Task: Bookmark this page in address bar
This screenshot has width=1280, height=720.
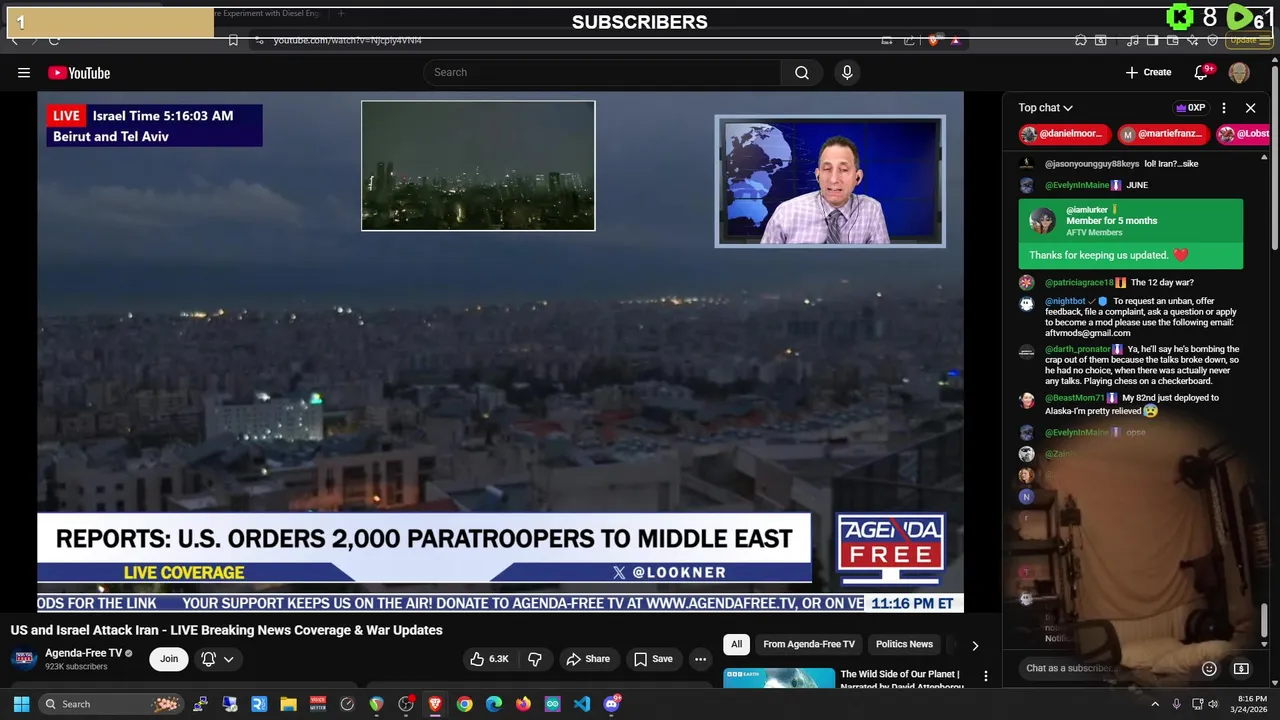Action: coord(233,40)
